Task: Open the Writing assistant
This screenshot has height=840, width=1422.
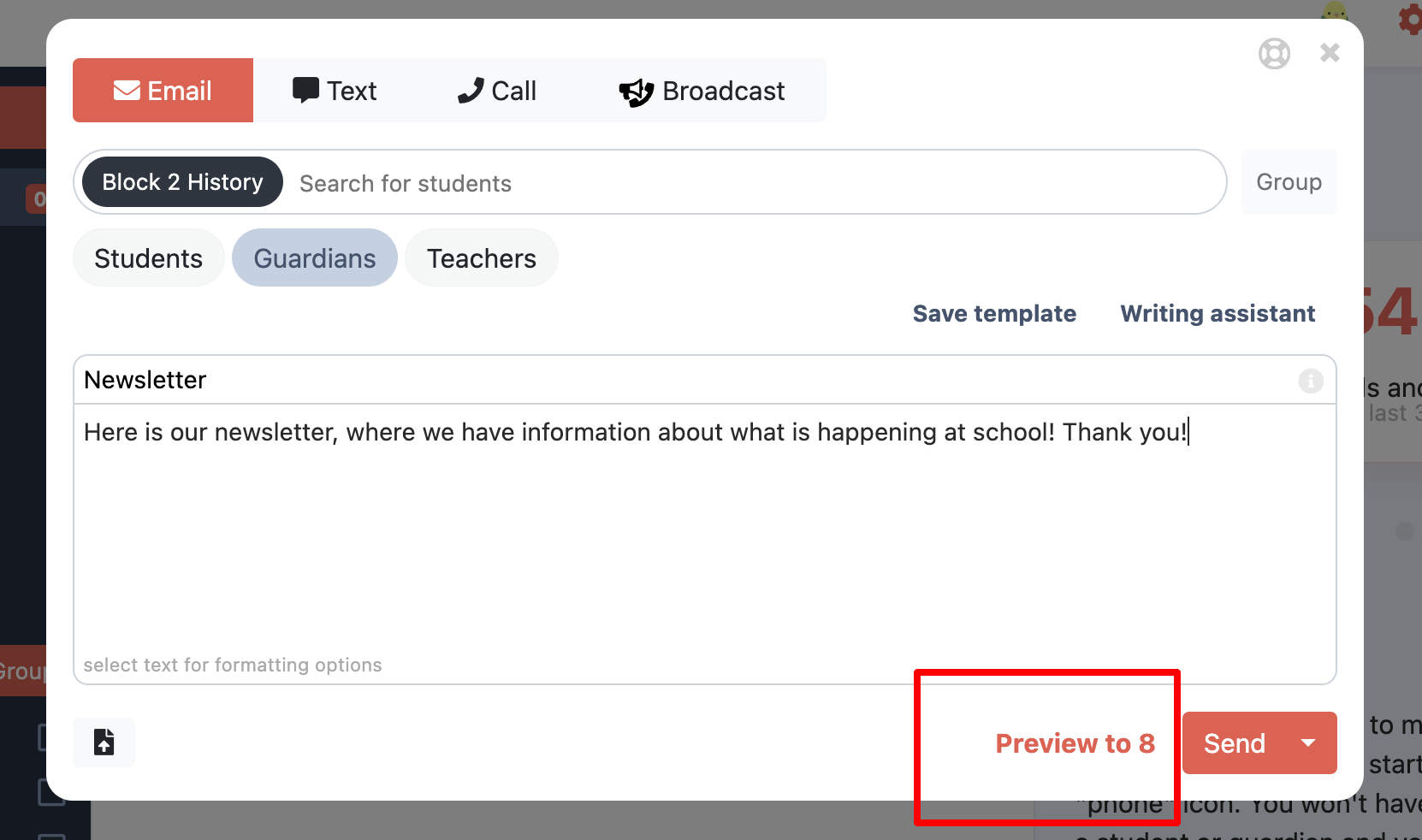Action: point(1217,313)
